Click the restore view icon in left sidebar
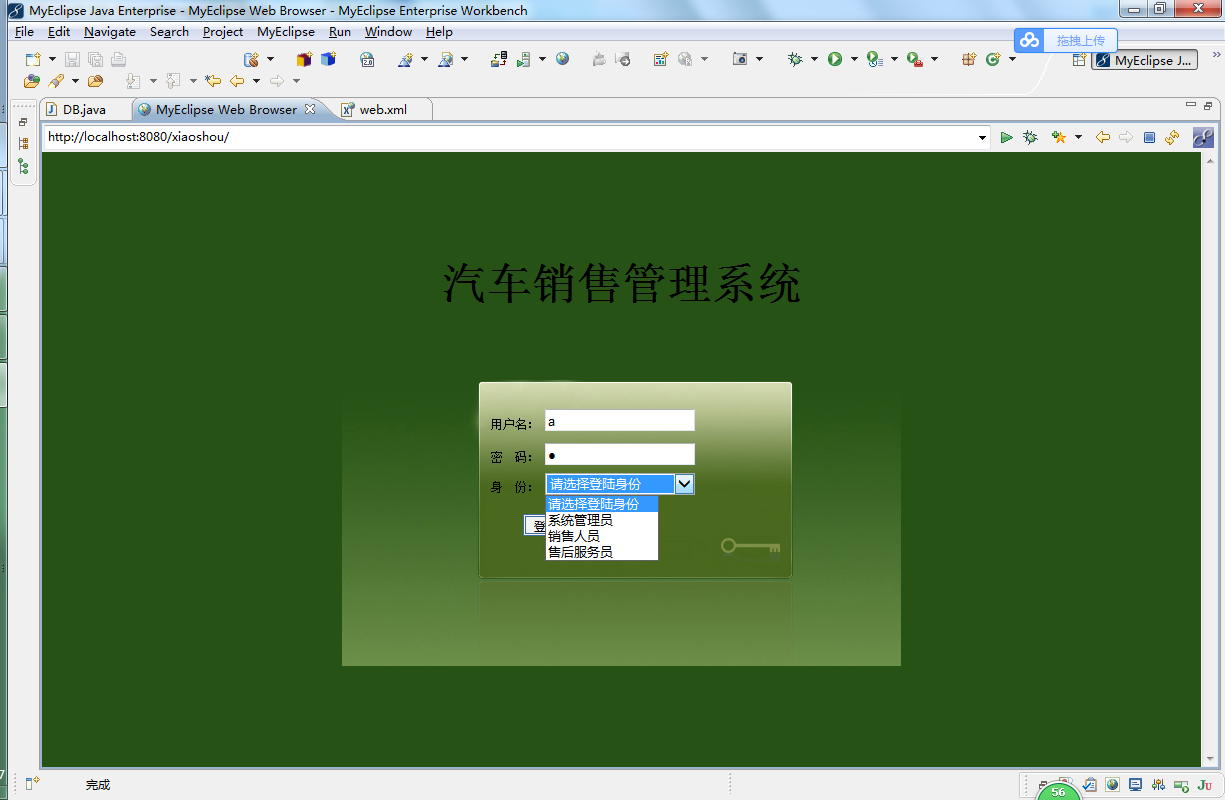The image size is (1225, 800). click(23, 122)
